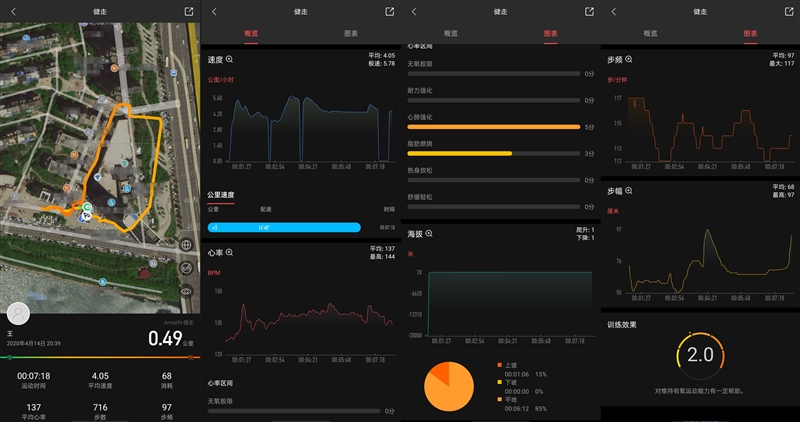Tap the 脂肪燃烧 zone bar
Image resolution: width=800 pixels, height=422 pixels.
494,153
